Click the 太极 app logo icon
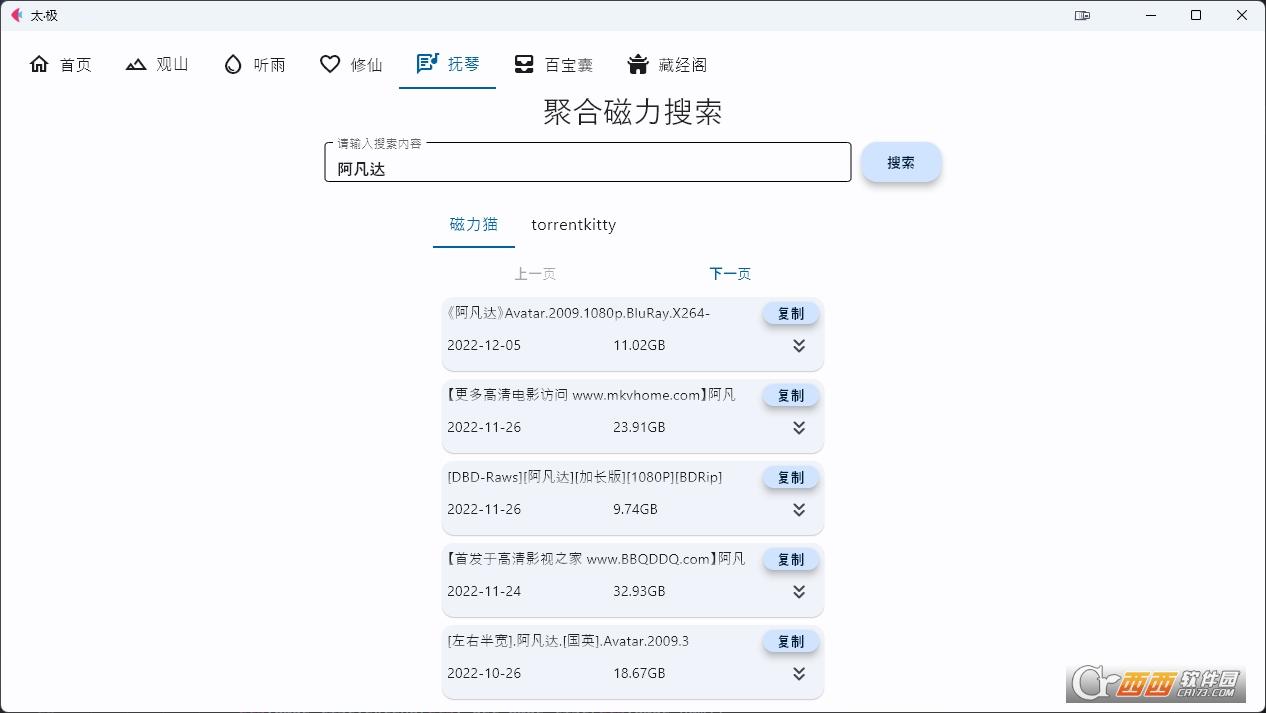 [15, 15]
